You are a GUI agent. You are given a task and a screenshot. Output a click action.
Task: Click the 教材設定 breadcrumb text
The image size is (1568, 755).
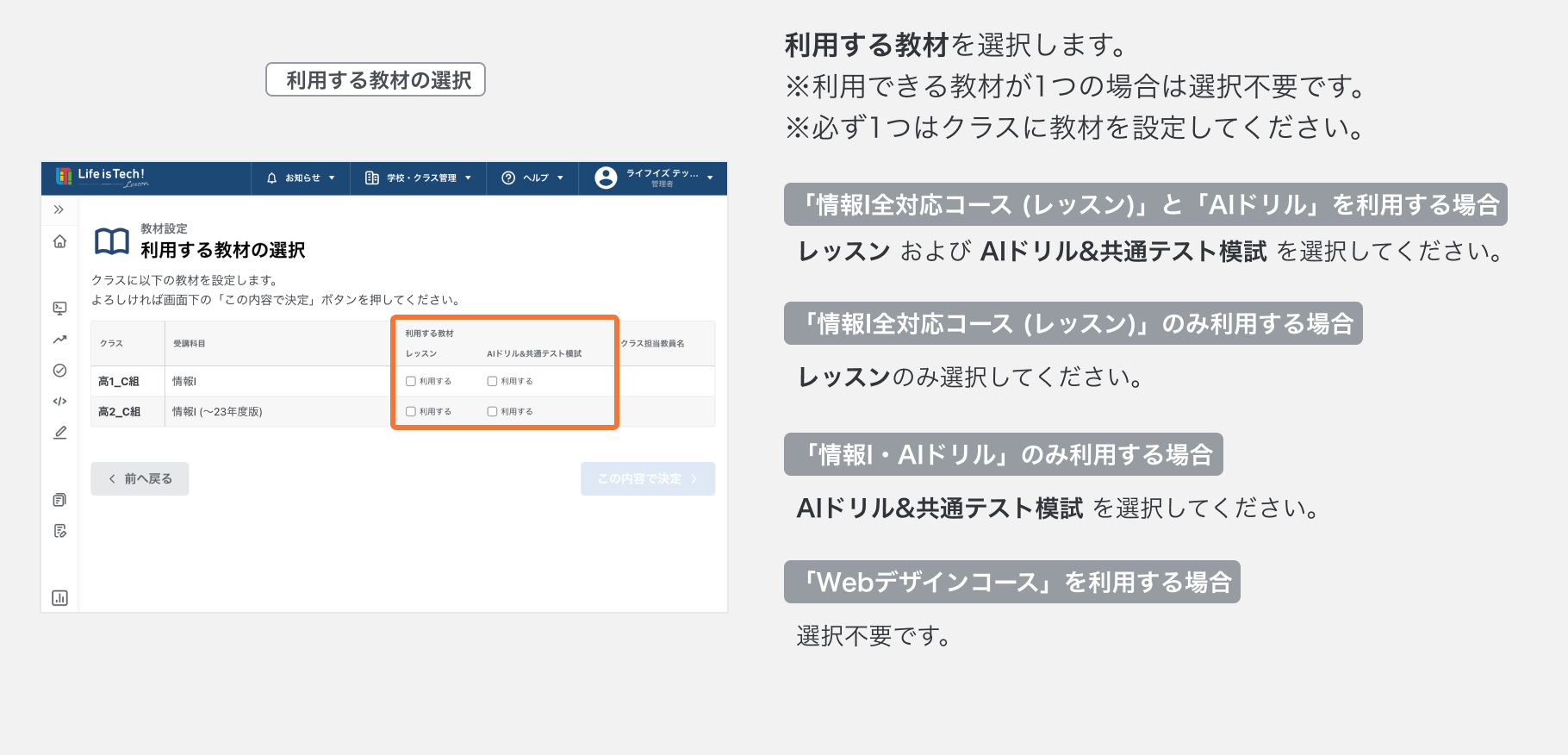tap(164, 228)
